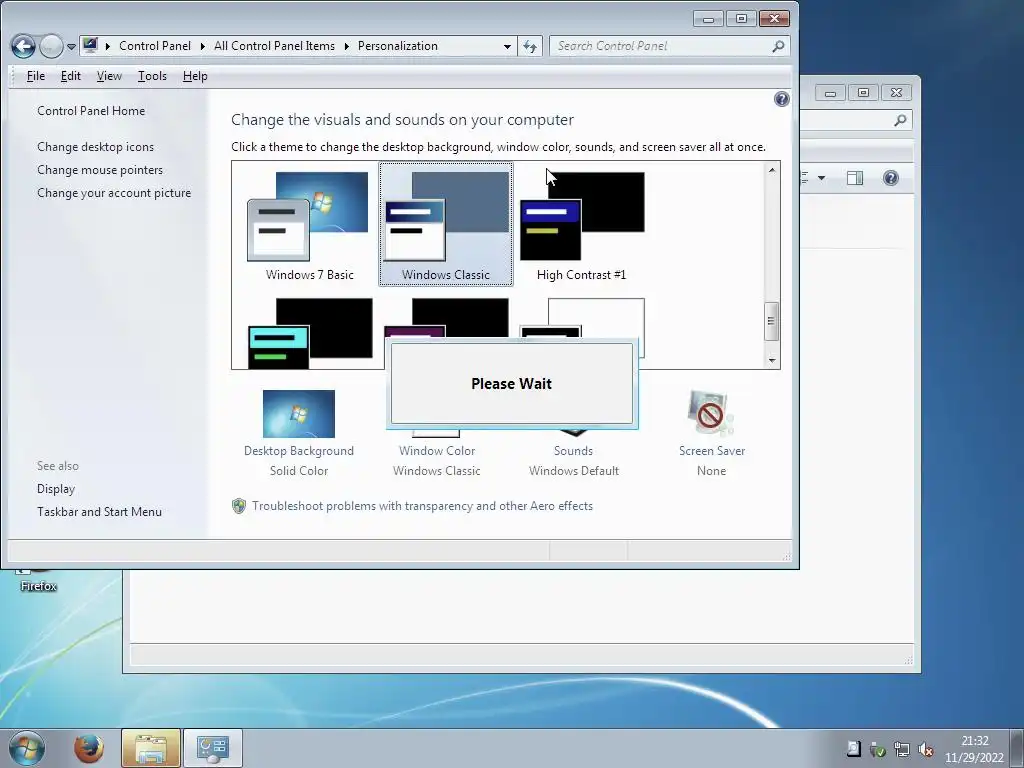Open Desktop Background settings icon
Screen dimensions: 1024x768
click(x=298, y=414)
